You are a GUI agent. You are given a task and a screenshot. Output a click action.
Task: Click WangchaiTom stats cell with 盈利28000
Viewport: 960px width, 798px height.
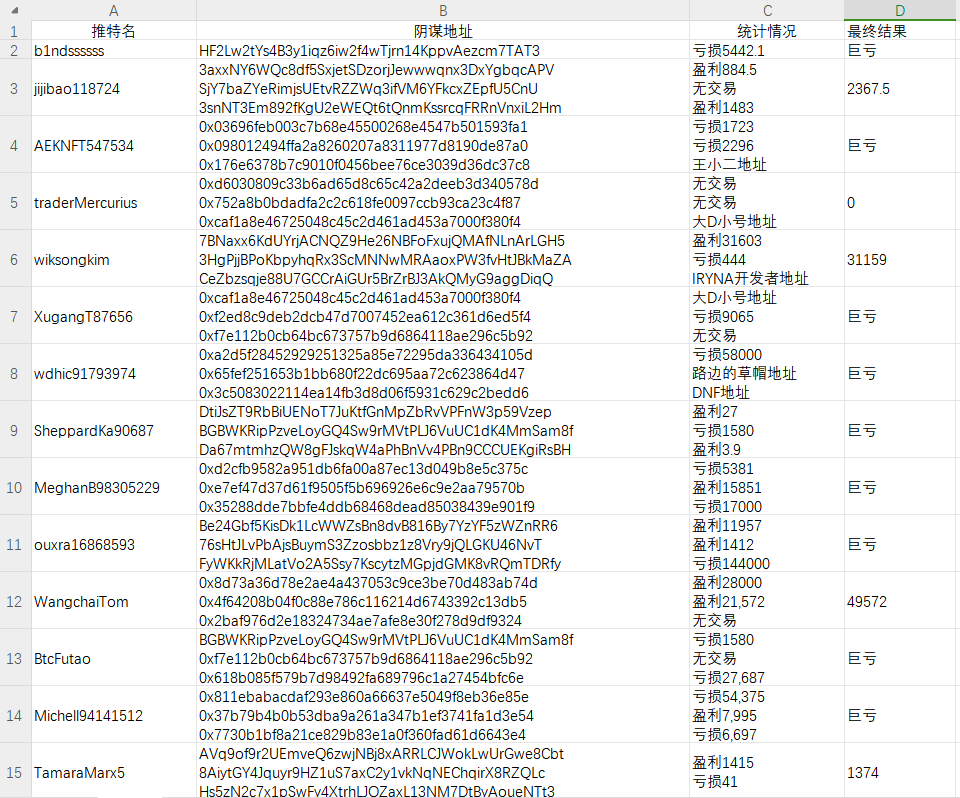(767, 601)
